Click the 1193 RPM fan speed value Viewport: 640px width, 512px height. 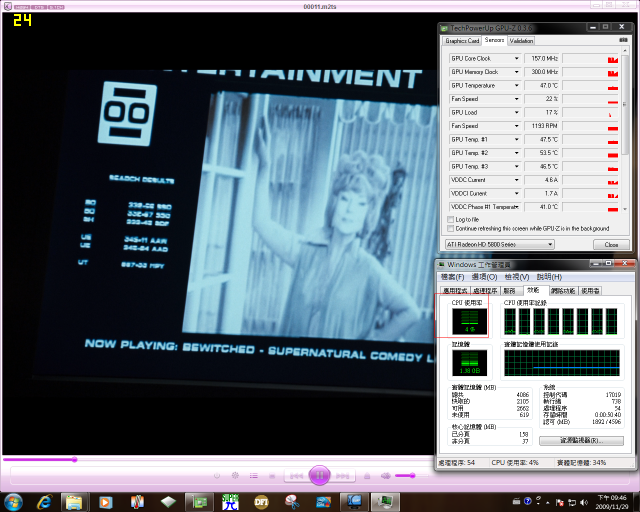click(x=542, y=126)
